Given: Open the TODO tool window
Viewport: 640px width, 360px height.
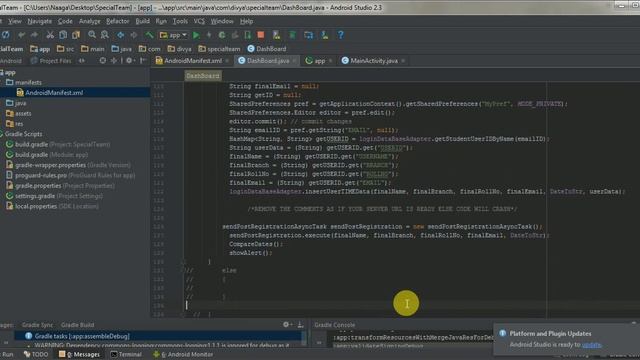Looking at the screenshot, I should click(x=36, y=354).
